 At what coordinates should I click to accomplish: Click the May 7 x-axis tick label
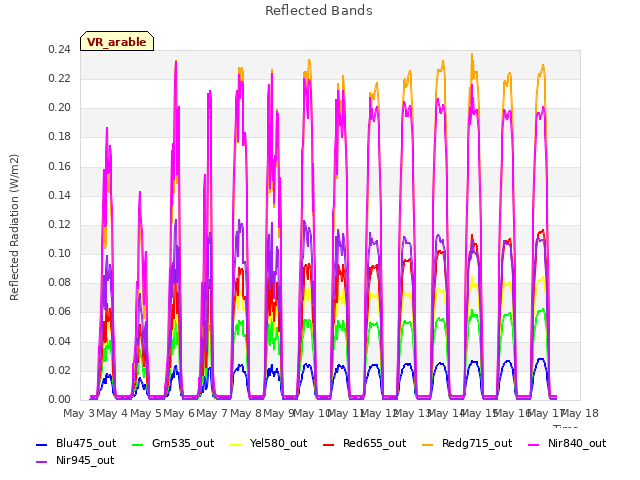coord(212,413)
